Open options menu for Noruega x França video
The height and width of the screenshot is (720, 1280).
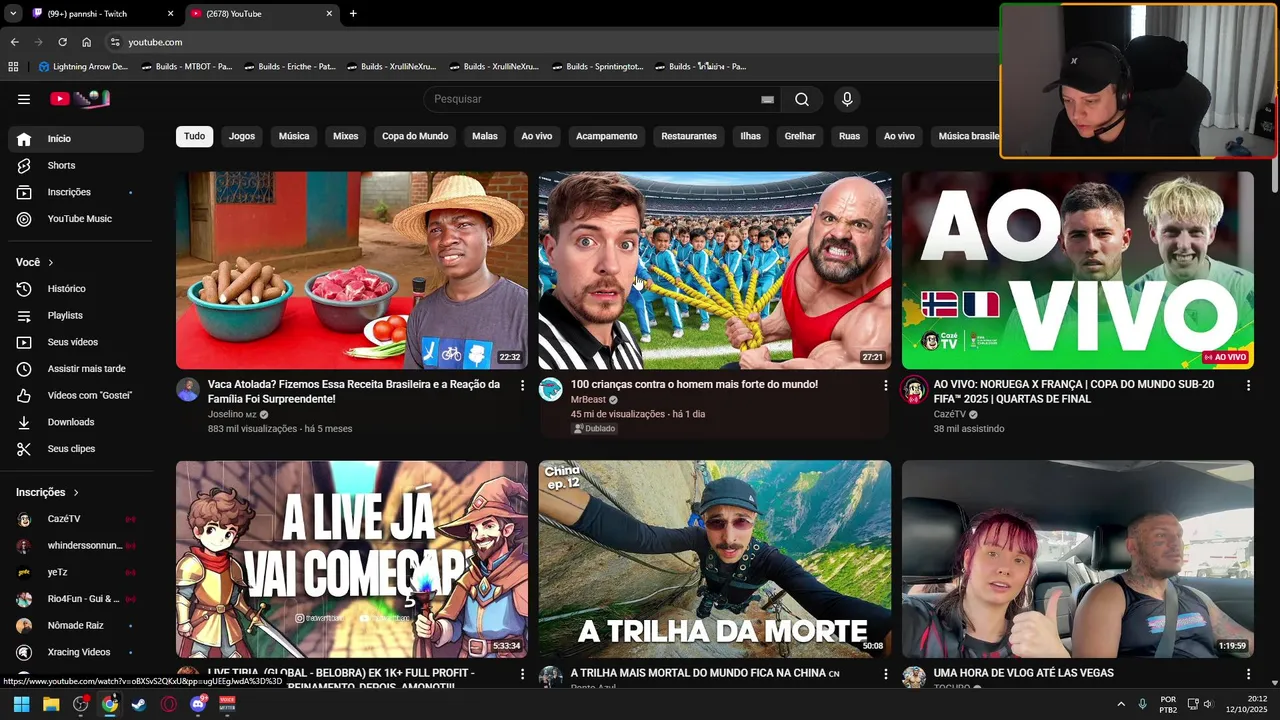tap(1248, 385)
